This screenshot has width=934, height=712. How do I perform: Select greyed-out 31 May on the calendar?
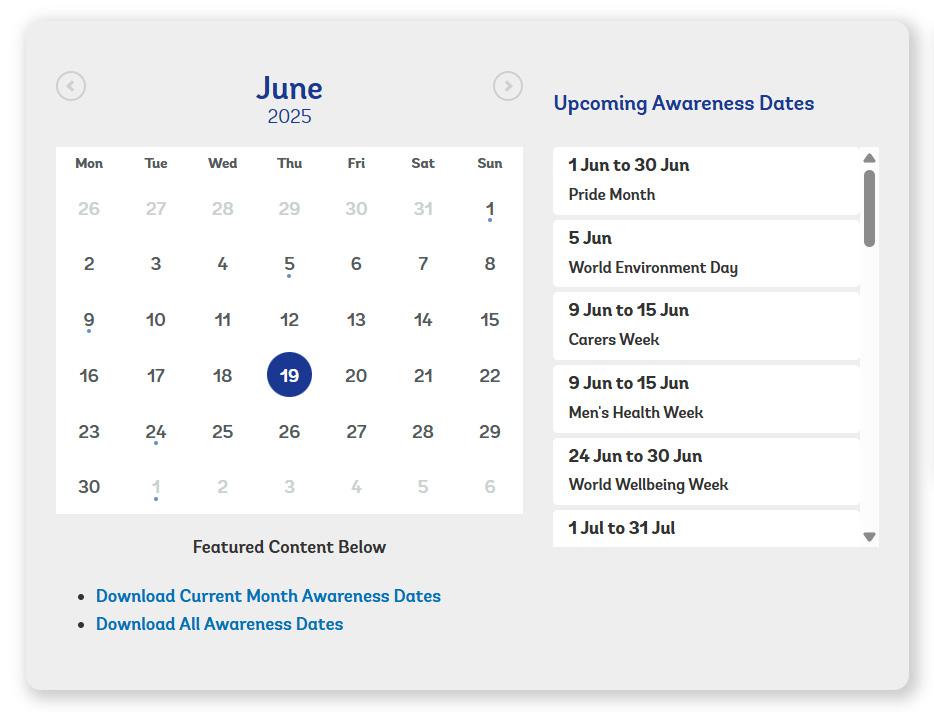point(423,209)
